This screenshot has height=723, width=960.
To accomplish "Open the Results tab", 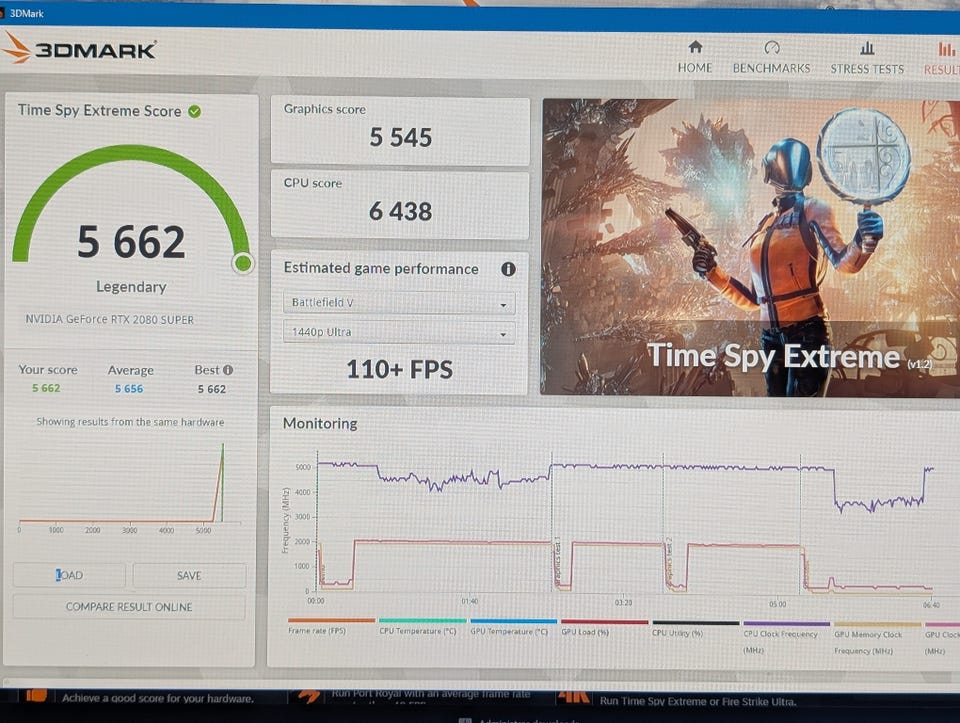I will click(x=943, y=59).
